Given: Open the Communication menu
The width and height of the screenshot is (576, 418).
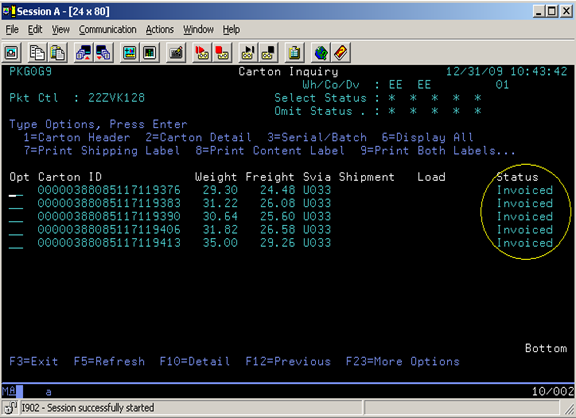Looking at the screenshot, I should coord(108,29).
